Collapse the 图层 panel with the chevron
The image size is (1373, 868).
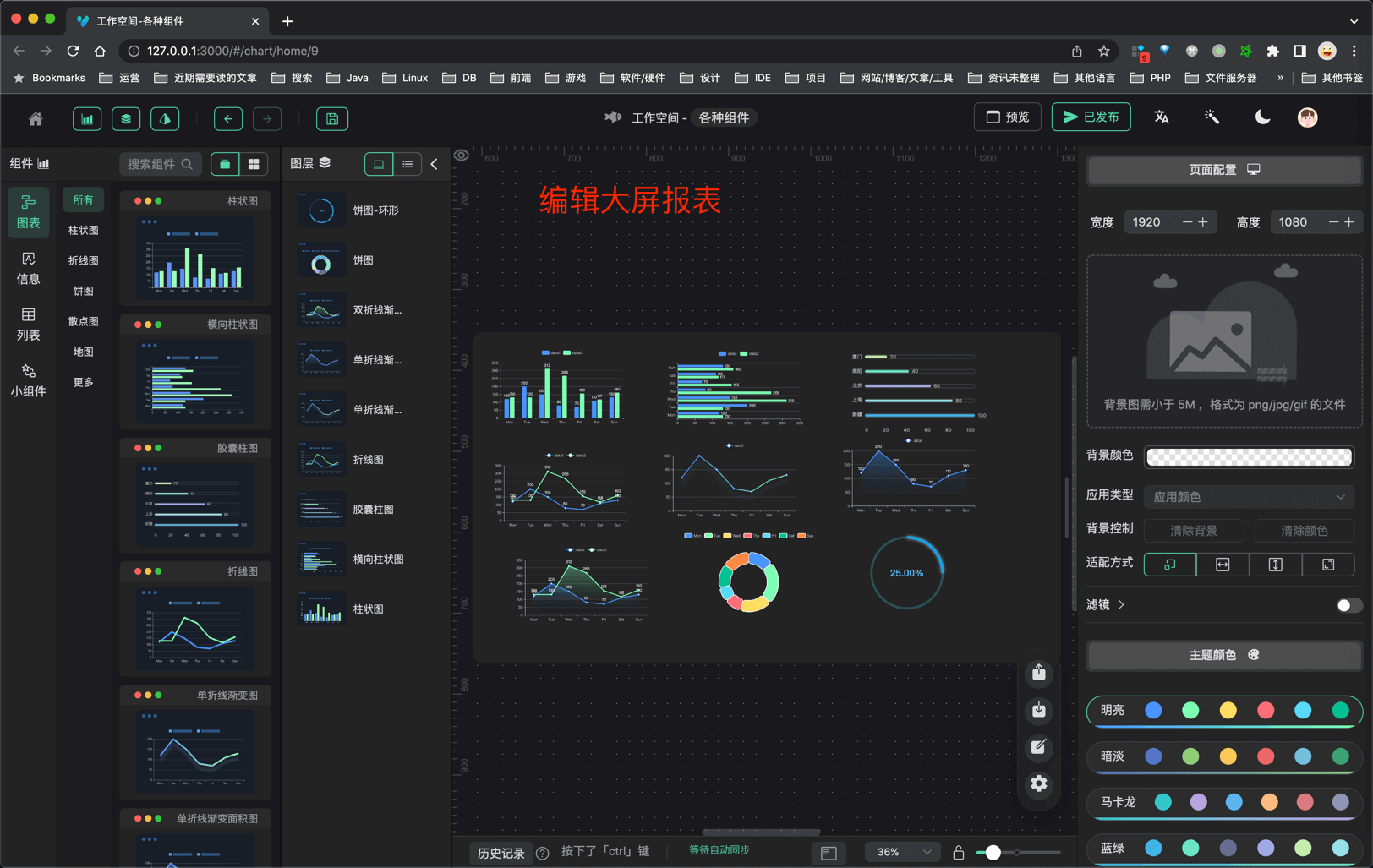[435, 164]
